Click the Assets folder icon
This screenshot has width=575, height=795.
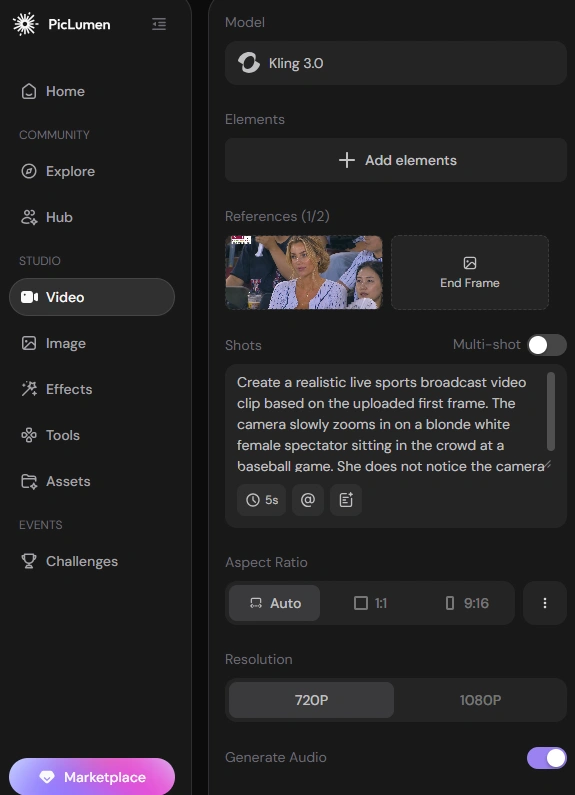[x=29, y=481]
